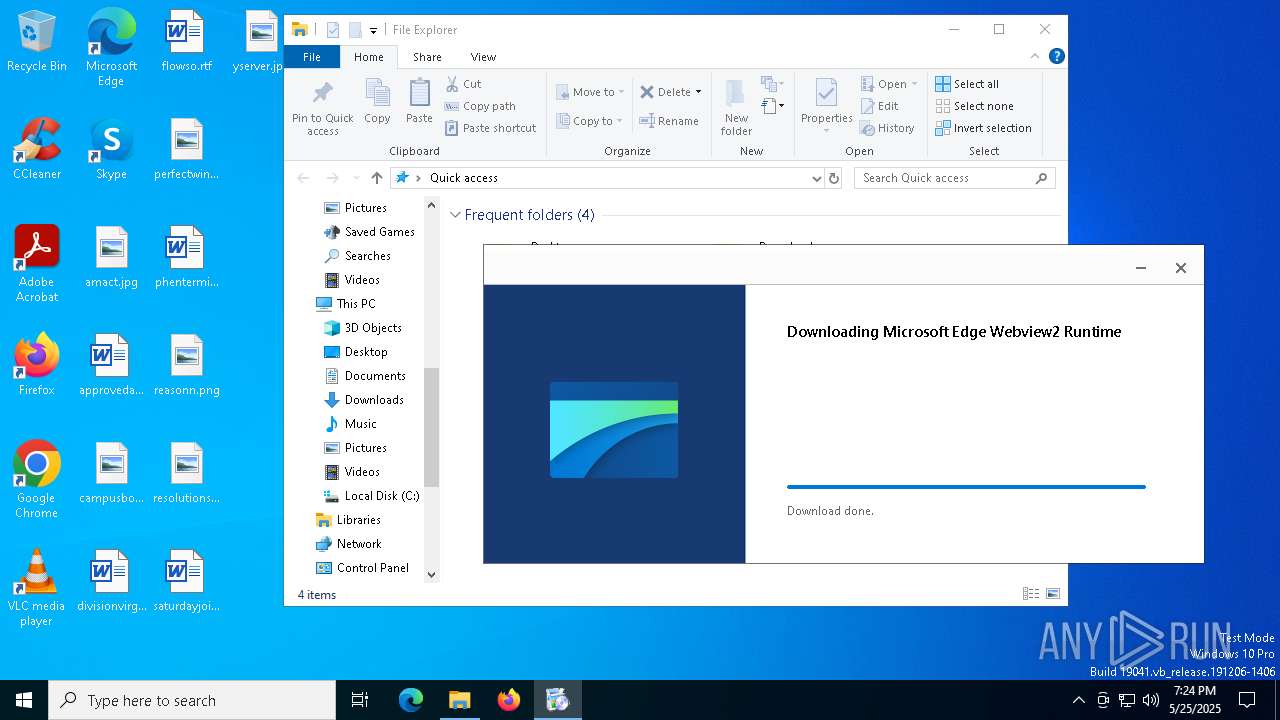Expand the Delete dropdown arrow
Screen dimensions: 1280x720
[x=698, y=92]
